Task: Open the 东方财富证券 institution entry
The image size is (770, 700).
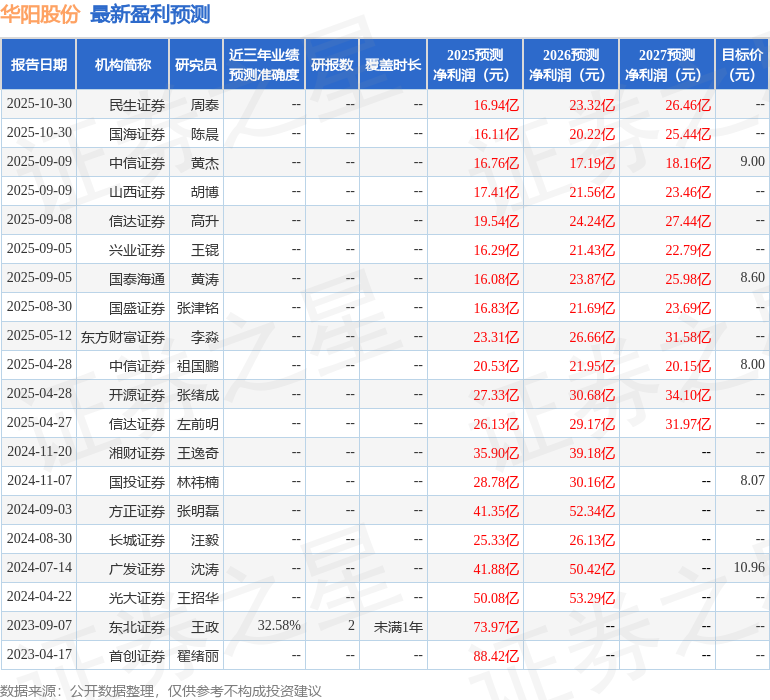Action: (123, 337)
